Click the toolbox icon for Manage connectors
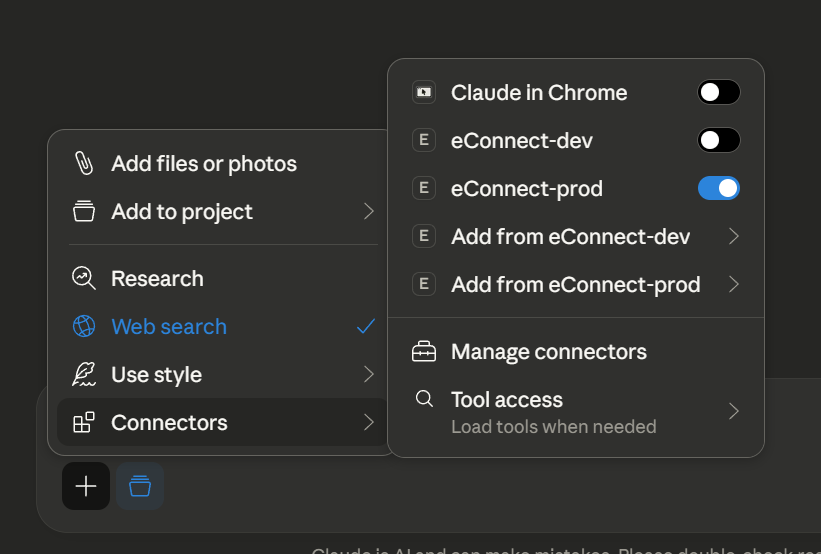This screenshot has height=554, width=821. (x=424, y=351)
